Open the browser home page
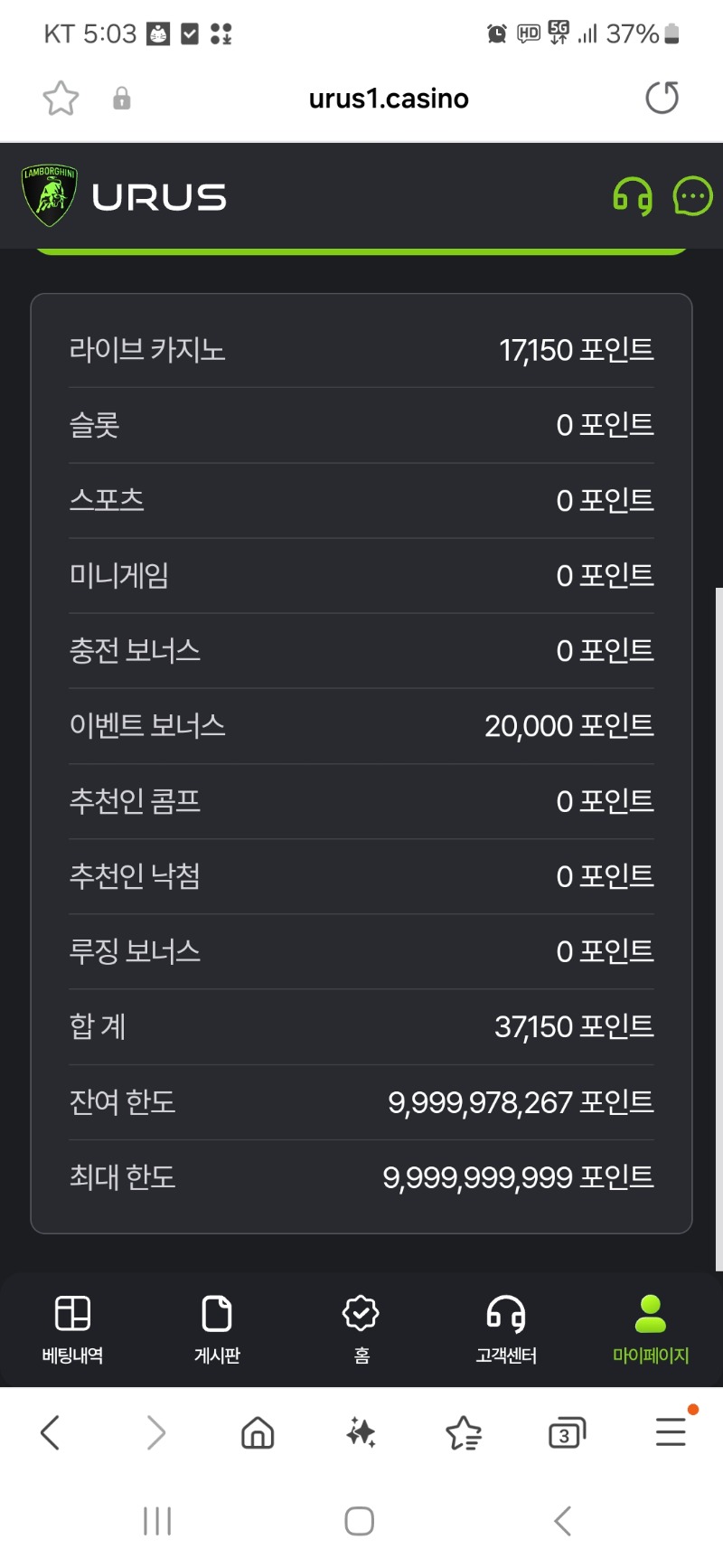The image size is (723, 1568). click(x=258, y=1432)
